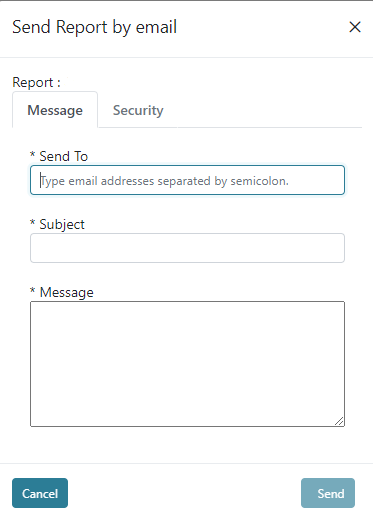
Task: Click the Send Report by email title
Action: (94, 27)
